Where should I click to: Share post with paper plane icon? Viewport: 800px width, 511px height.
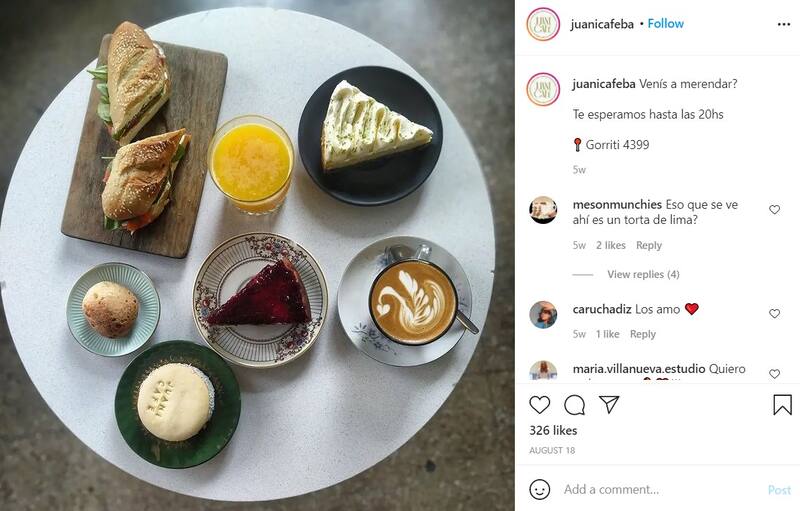point(609,404)
